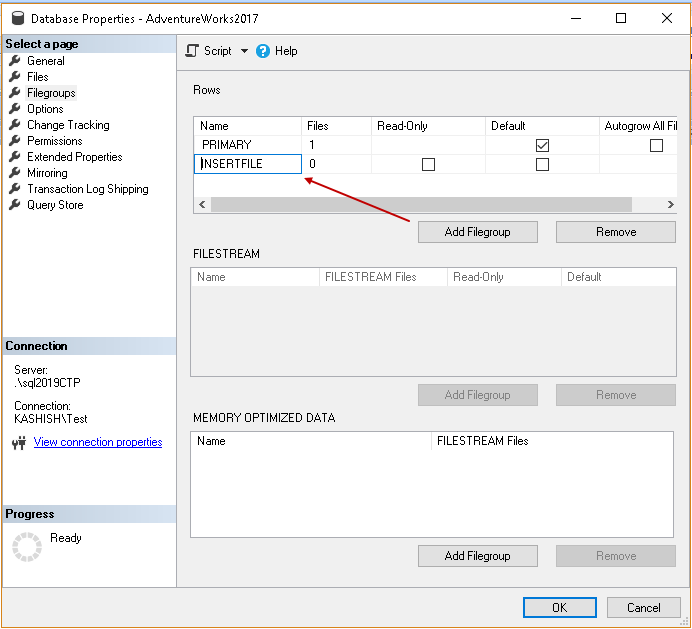
Task: Click the Autogrow All Files column header
Action: (639, 126)
